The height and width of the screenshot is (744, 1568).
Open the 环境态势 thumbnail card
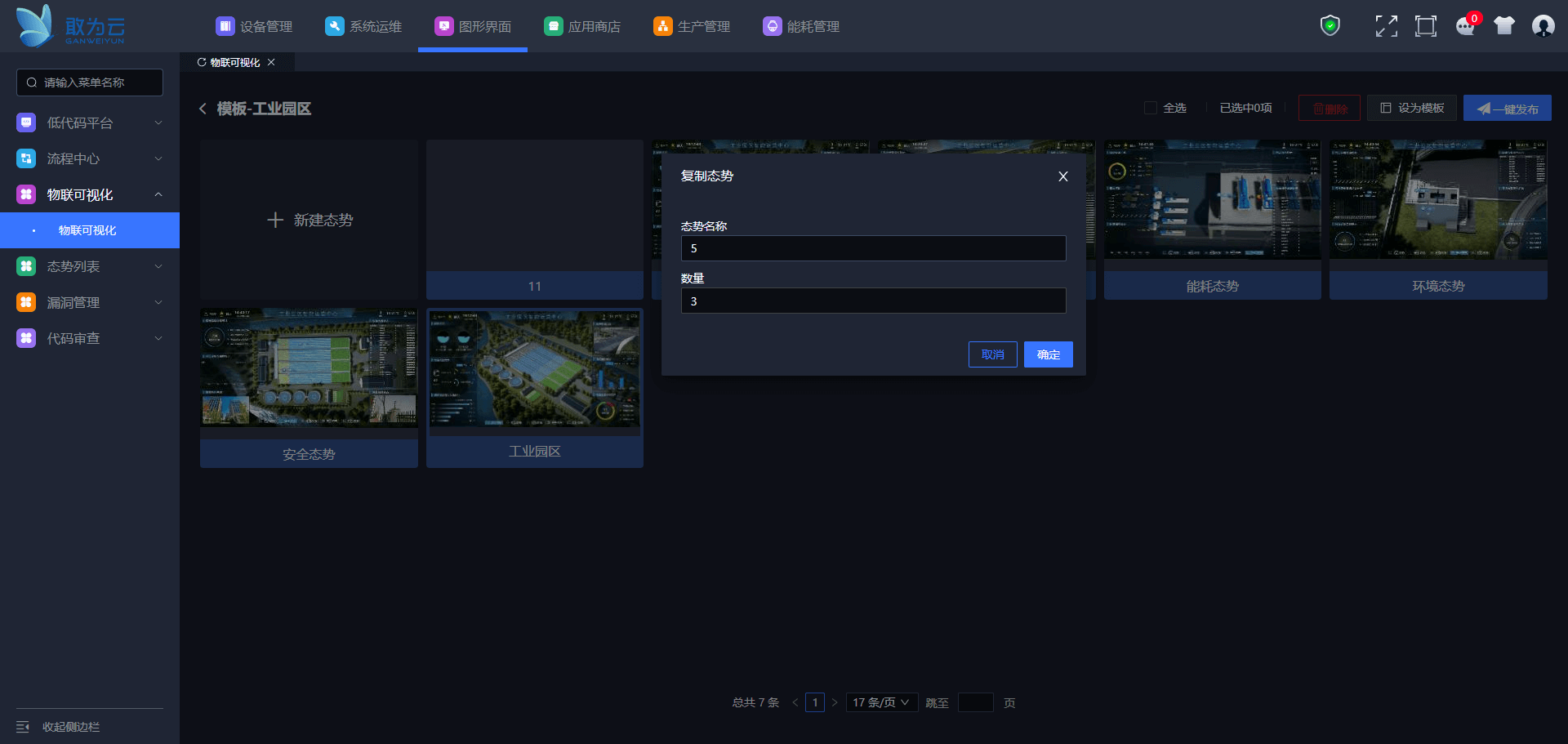tap(1438, 220)
